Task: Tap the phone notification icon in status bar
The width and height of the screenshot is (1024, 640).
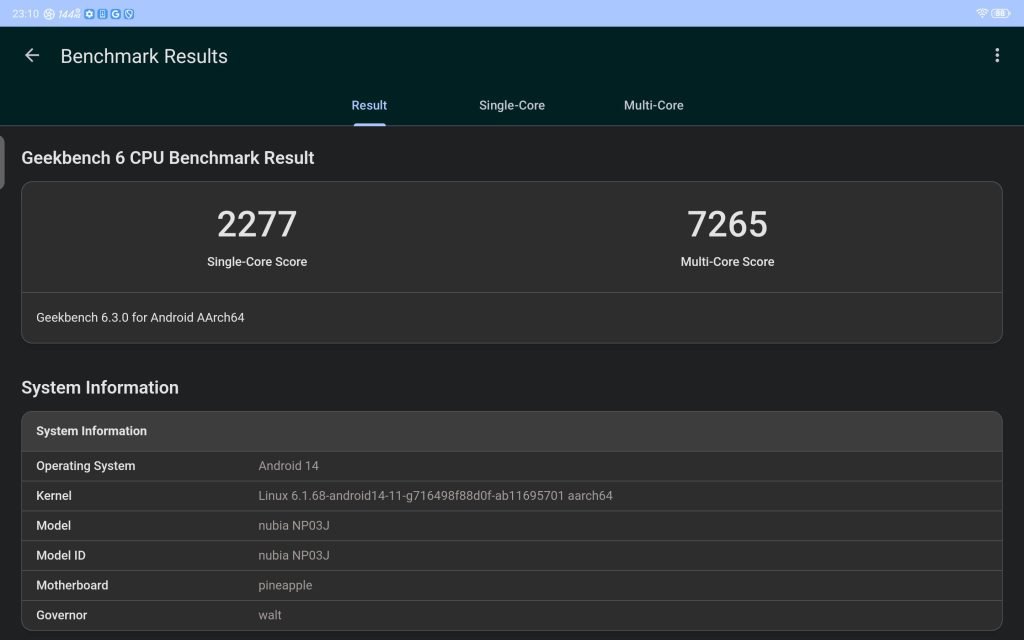Action: 103,14
